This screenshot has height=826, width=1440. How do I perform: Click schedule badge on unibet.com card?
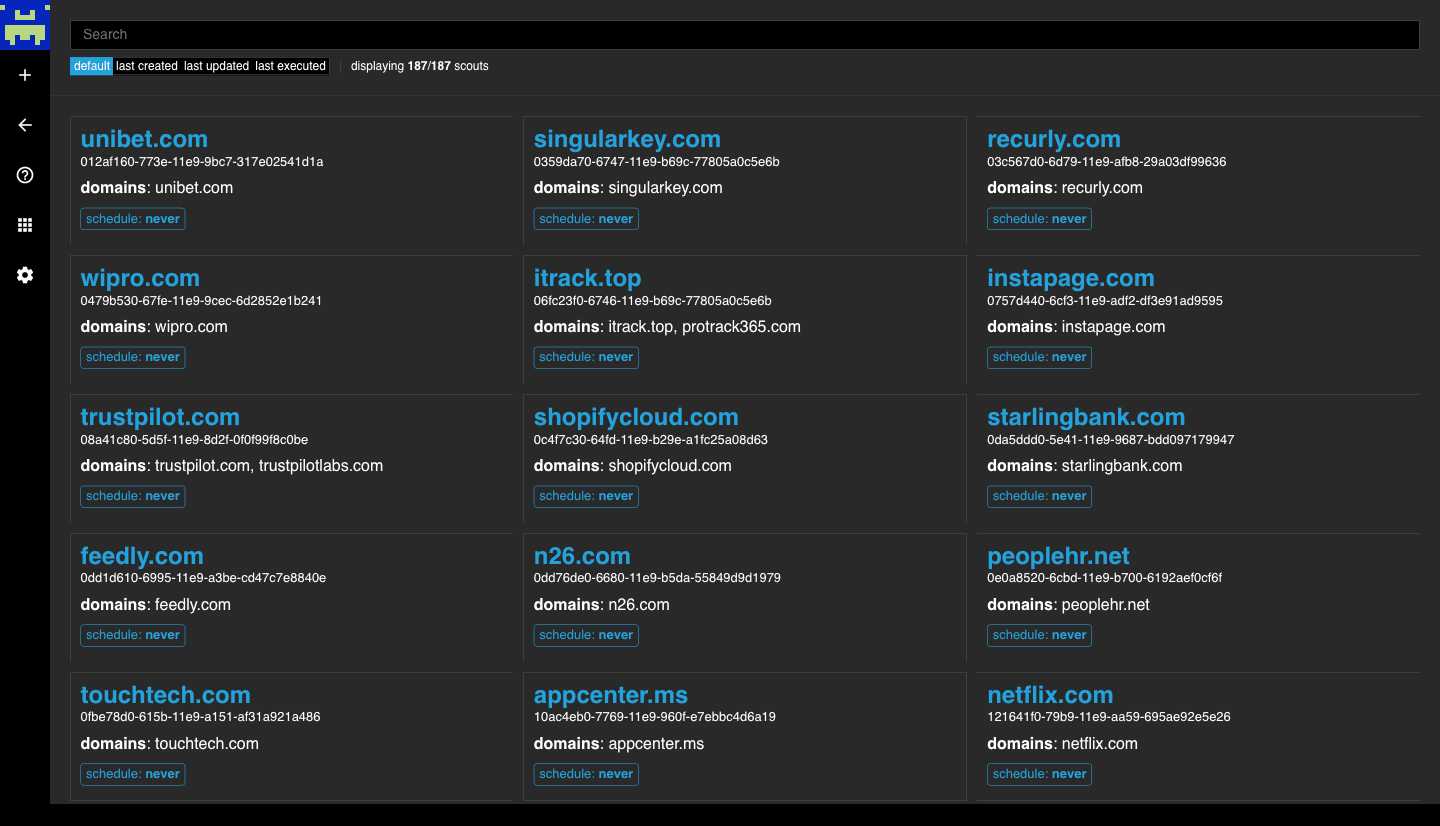(133, 219)
